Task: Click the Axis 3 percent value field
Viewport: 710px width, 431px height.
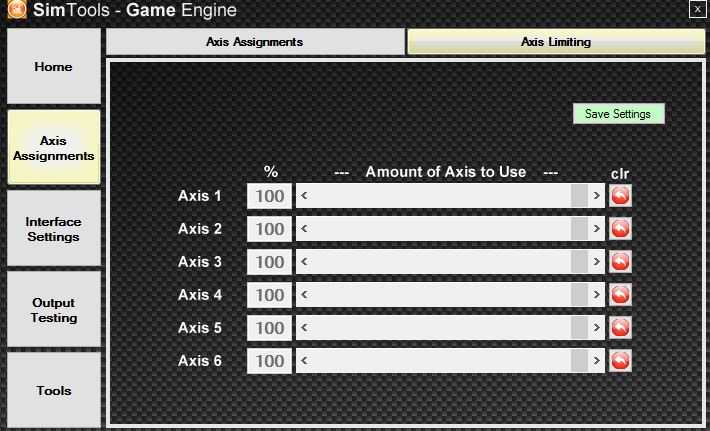Action: [x=269, y=262]
